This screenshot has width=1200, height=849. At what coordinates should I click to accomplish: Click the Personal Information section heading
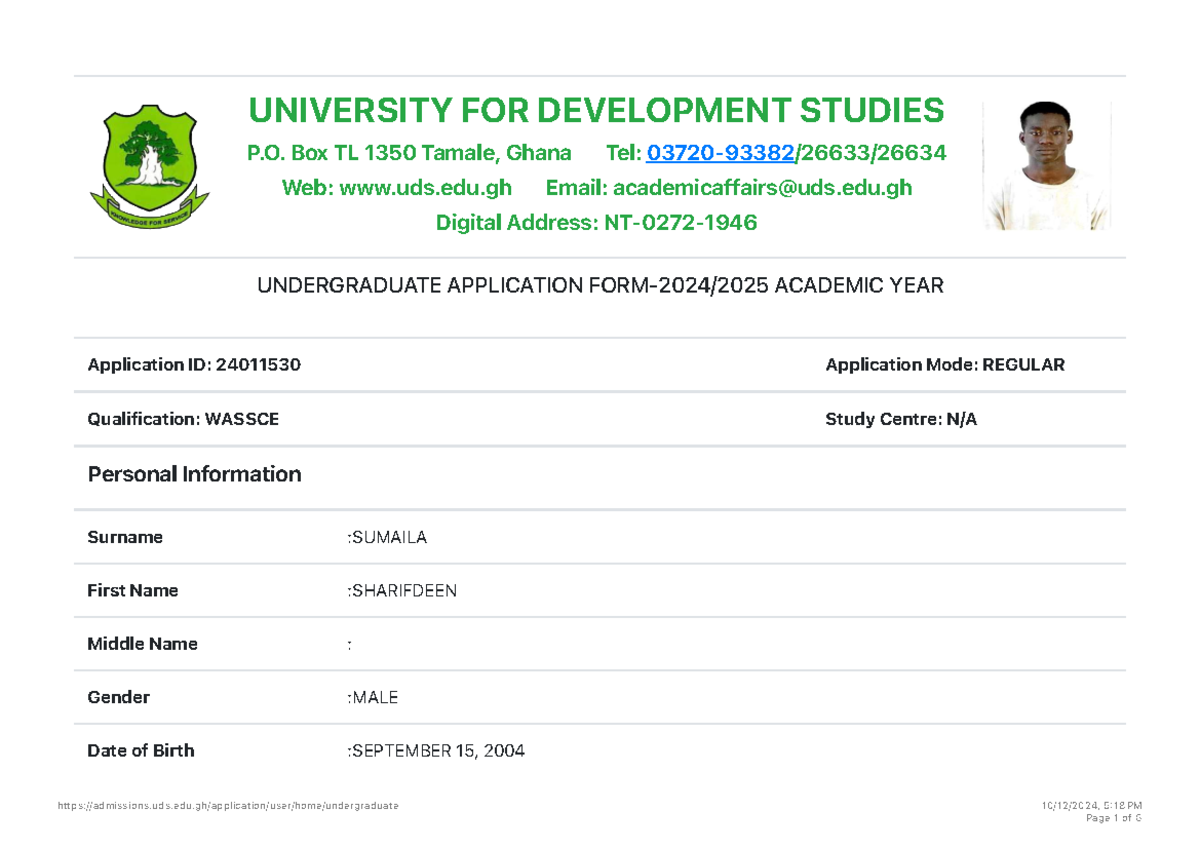[194, 474]
